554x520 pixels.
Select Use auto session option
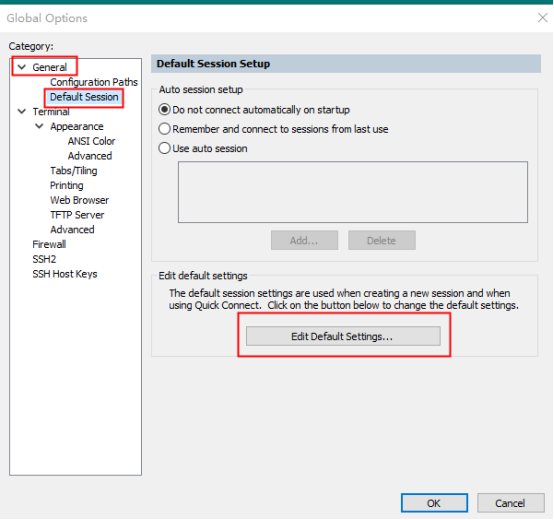[203, 148]
